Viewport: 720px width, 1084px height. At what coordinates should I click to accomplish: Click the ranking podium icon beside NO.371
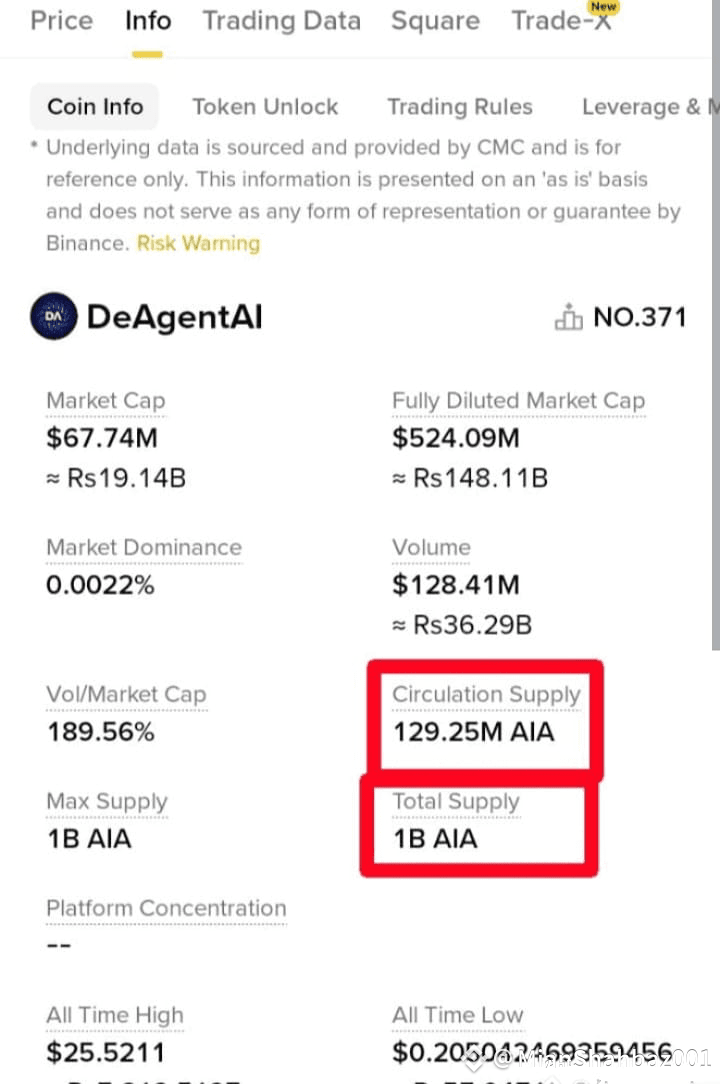[569, 317]
